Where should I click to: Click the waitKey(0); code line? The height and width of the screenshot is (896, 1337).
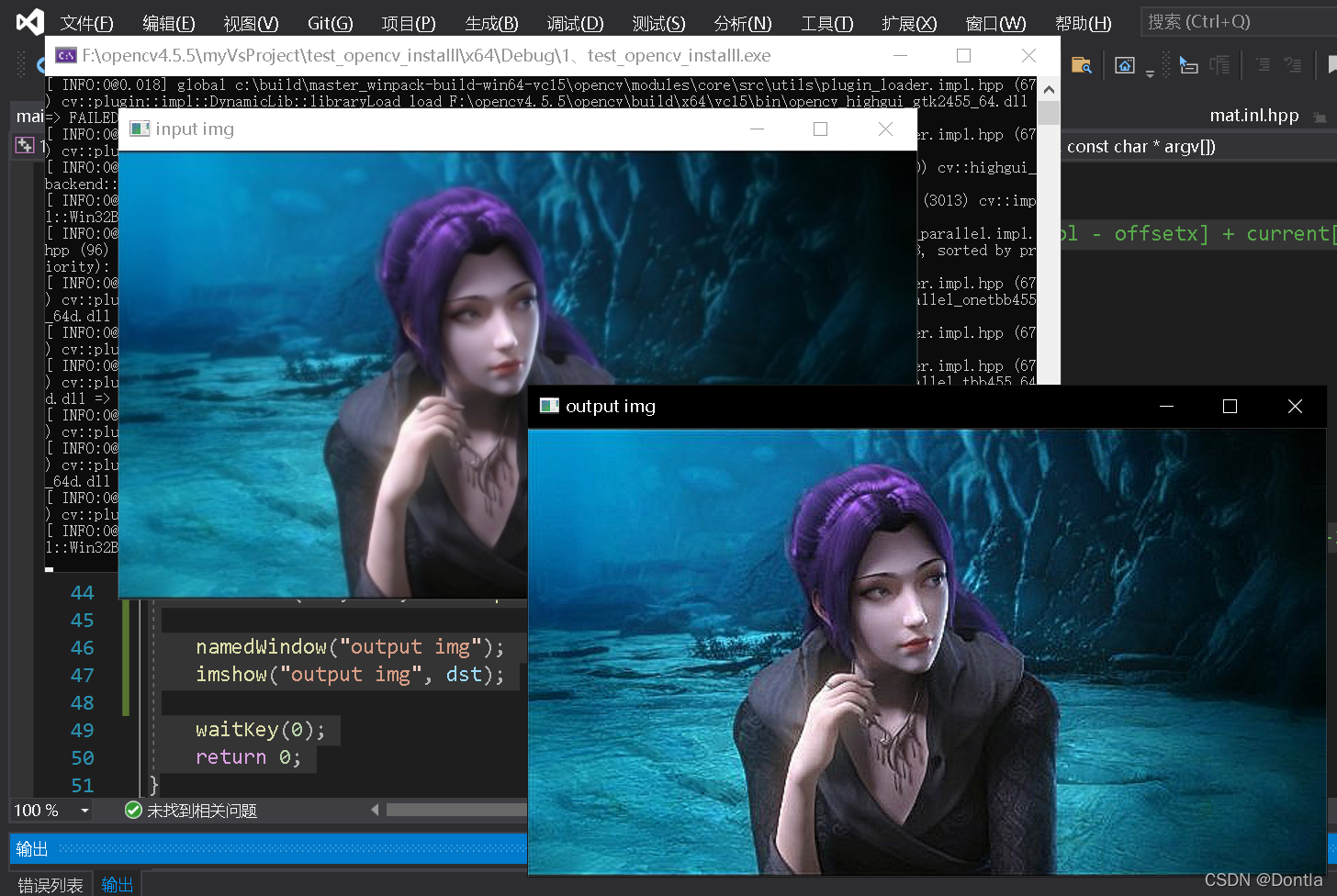pyautogui.click(x=261, y=730)
